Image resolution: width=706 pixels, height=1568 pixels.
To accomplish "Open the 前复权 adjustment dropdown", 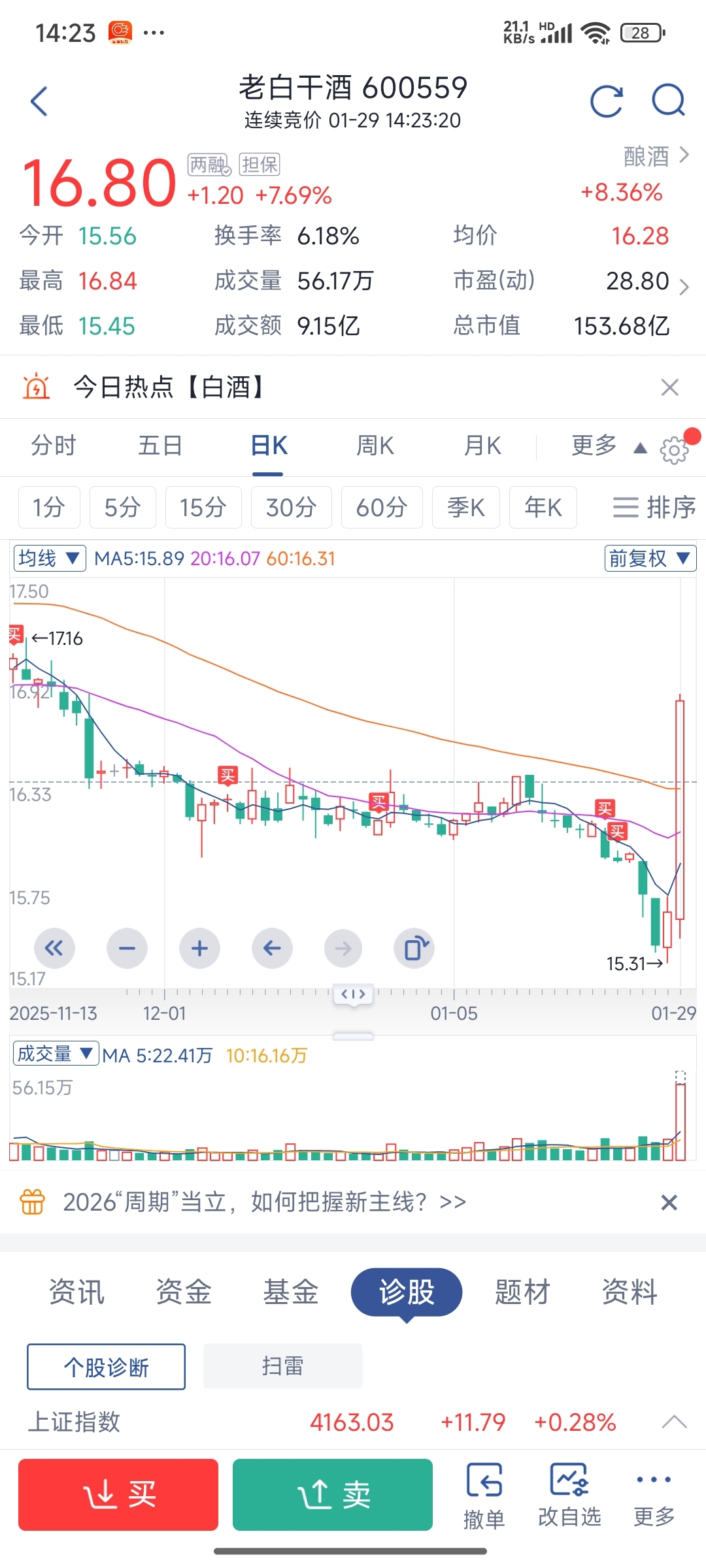I will [x=650, y=559].
